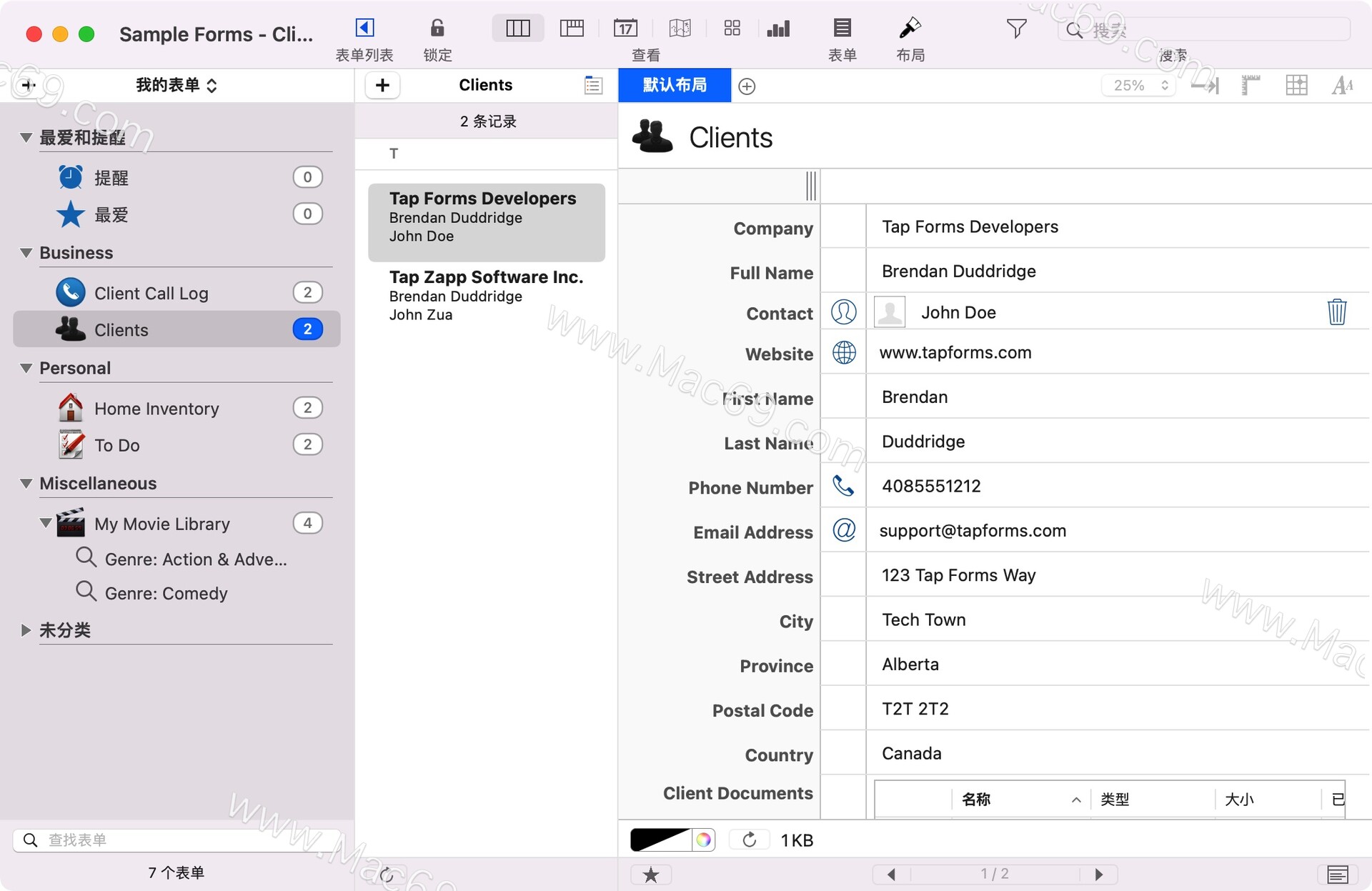Open the filter funnel icon near the search bar

click(1016, 29)
